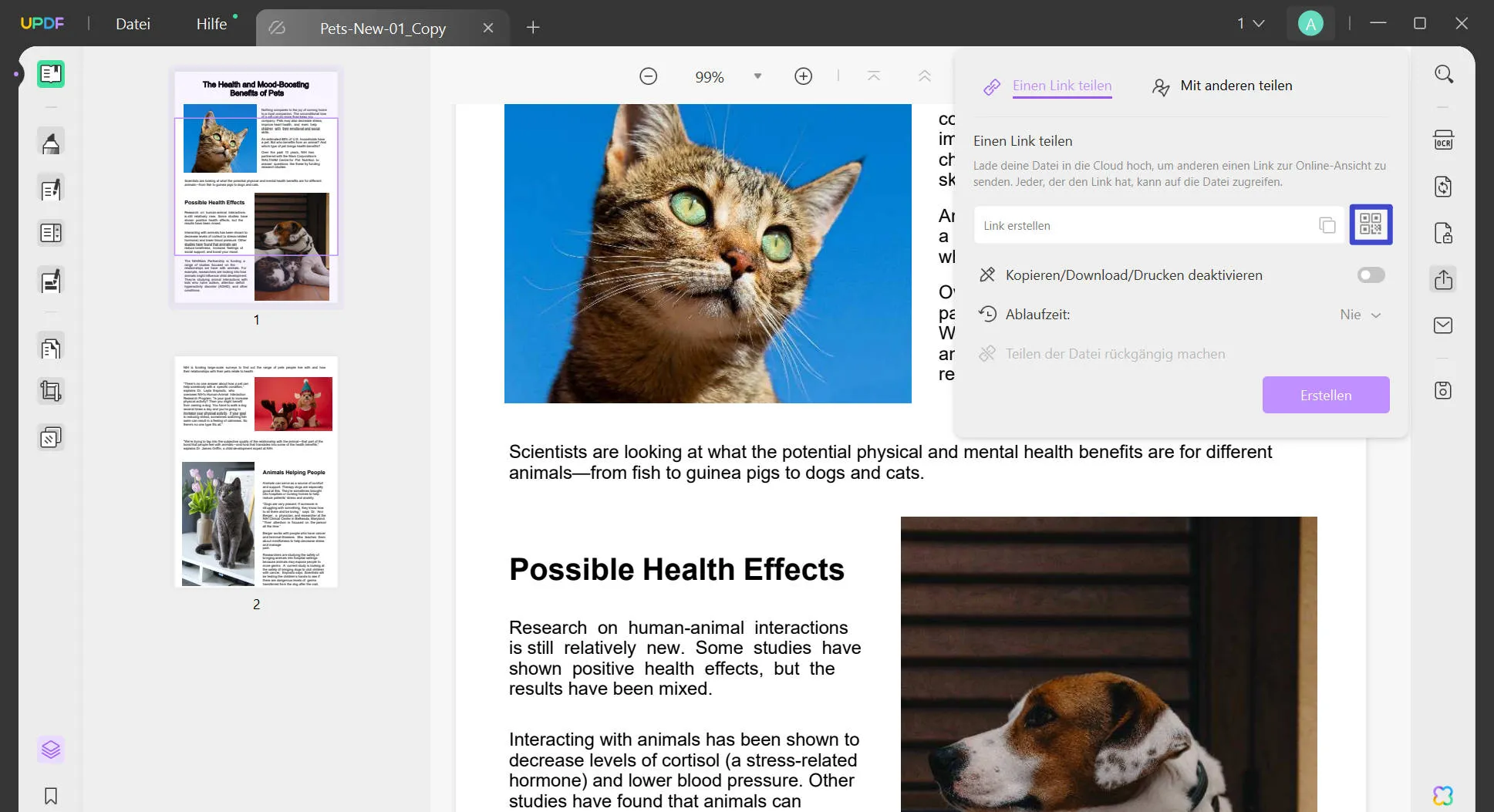Click the UPDF logo
The image size is (1494, 812).
[x=42, y=23]
